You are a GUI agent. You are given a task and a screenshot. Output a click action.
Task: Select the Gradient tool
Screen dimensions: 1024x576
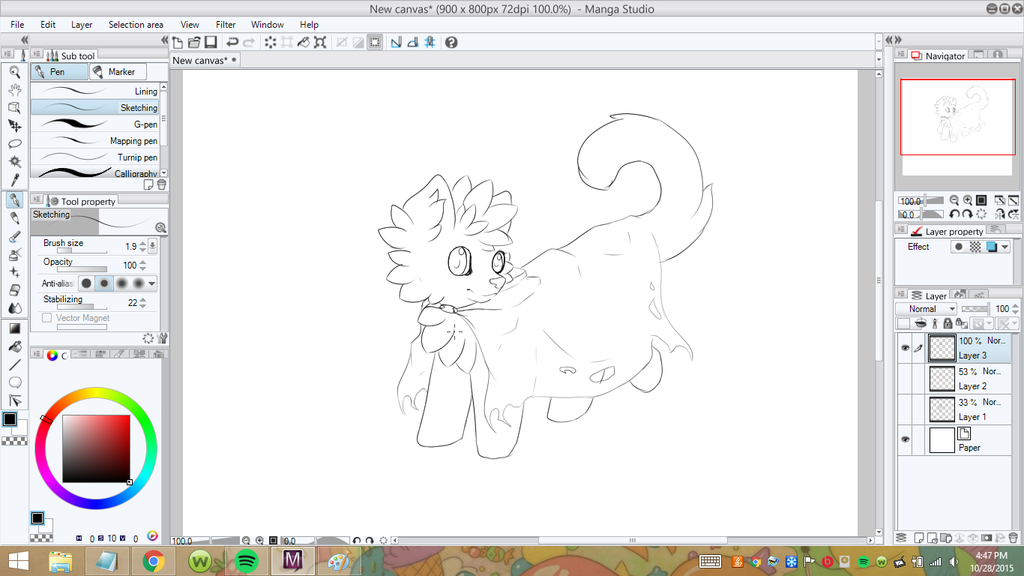[x=14, y=328]
